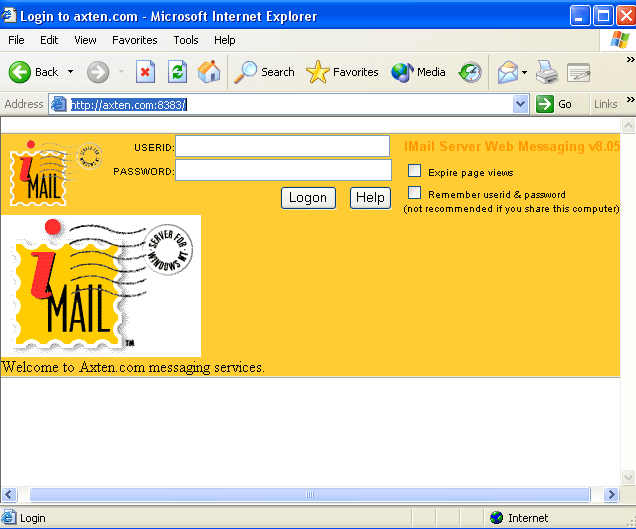Click the Help button on the login form
This screenshot has height=529, width=636.
370,198
